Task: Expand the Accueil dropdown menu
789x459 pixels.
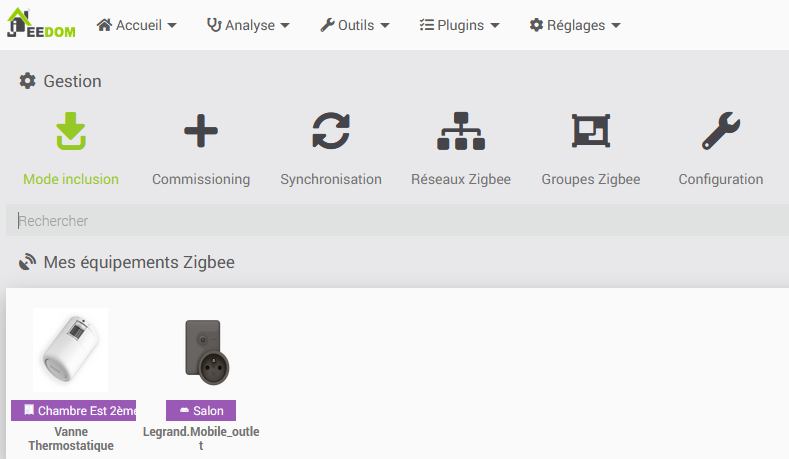Action: pyautogui.click(x=136, y=25)
